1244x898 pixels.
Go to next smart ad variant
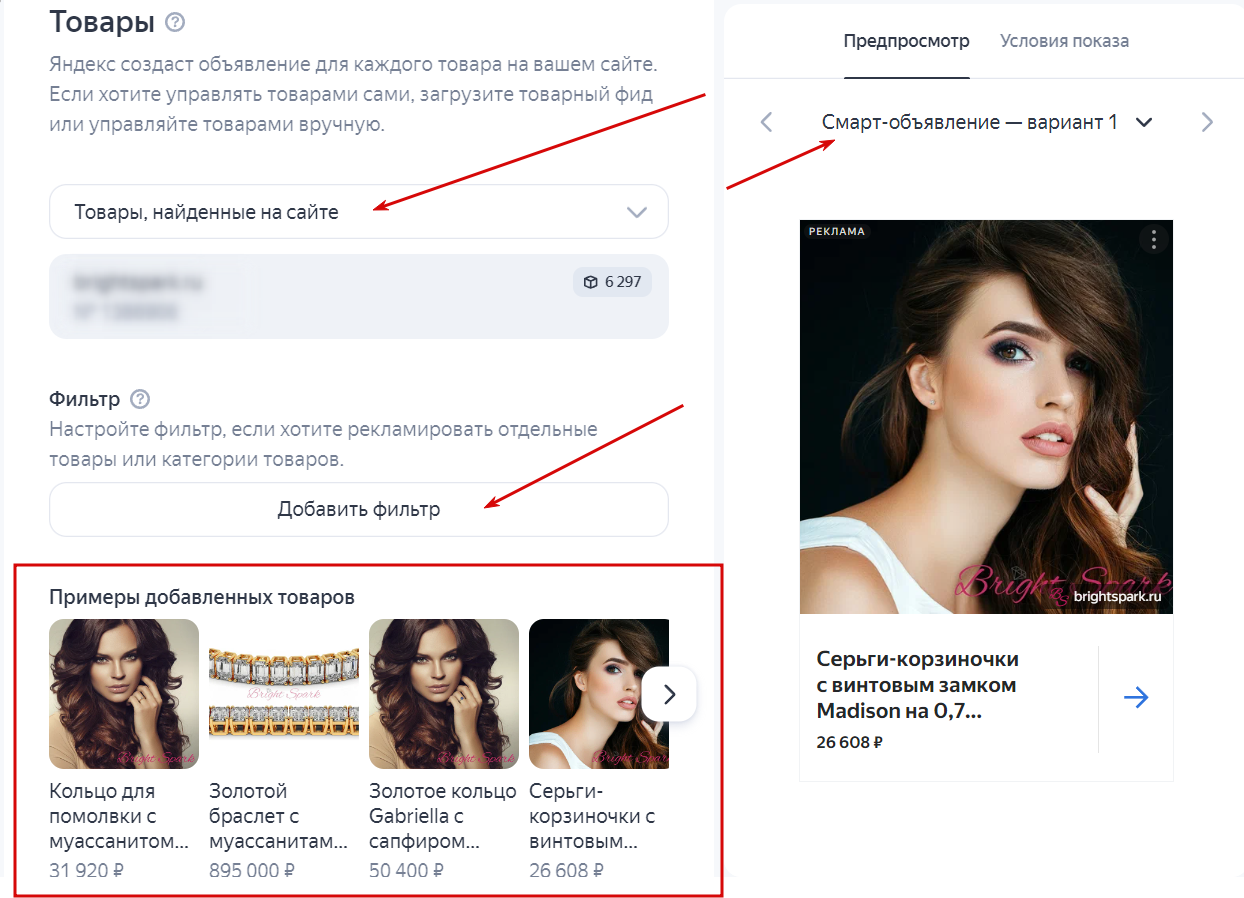1207,122
